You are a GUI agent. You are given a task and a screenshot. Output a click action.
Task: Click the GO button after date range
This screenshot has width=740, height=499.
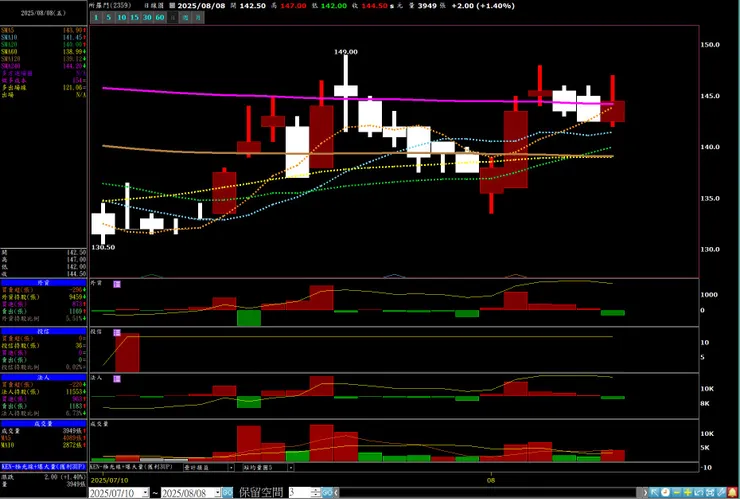click(227, 492)
